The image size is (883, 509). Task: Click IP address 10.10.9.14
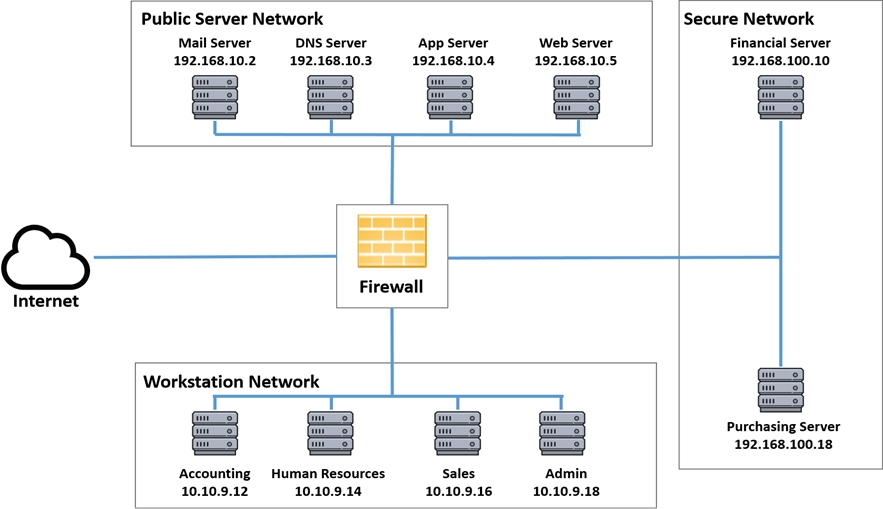(x=328, y=491)
